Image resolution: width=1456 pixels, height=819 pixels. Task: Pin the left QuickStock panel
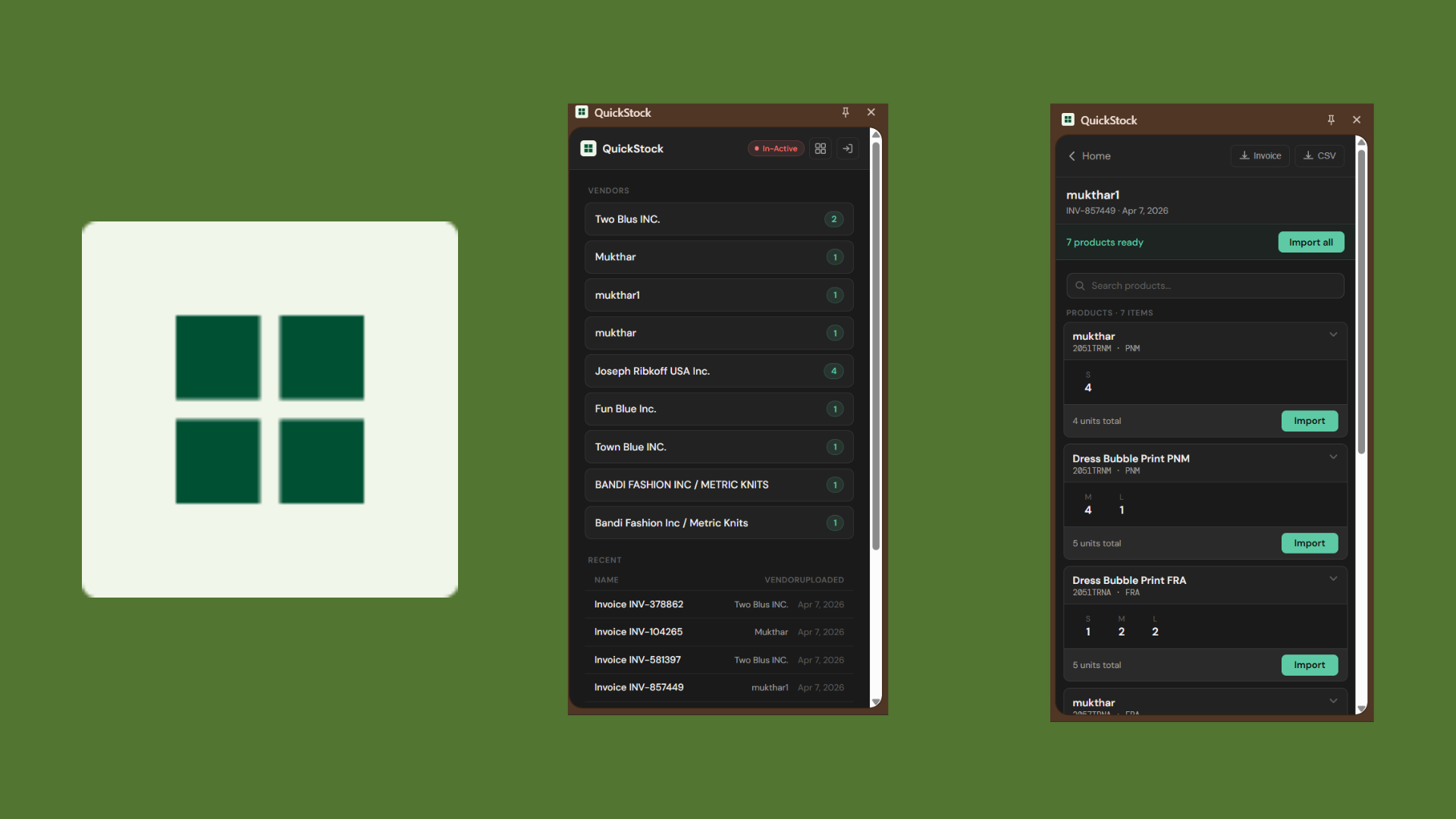(846, 112)
